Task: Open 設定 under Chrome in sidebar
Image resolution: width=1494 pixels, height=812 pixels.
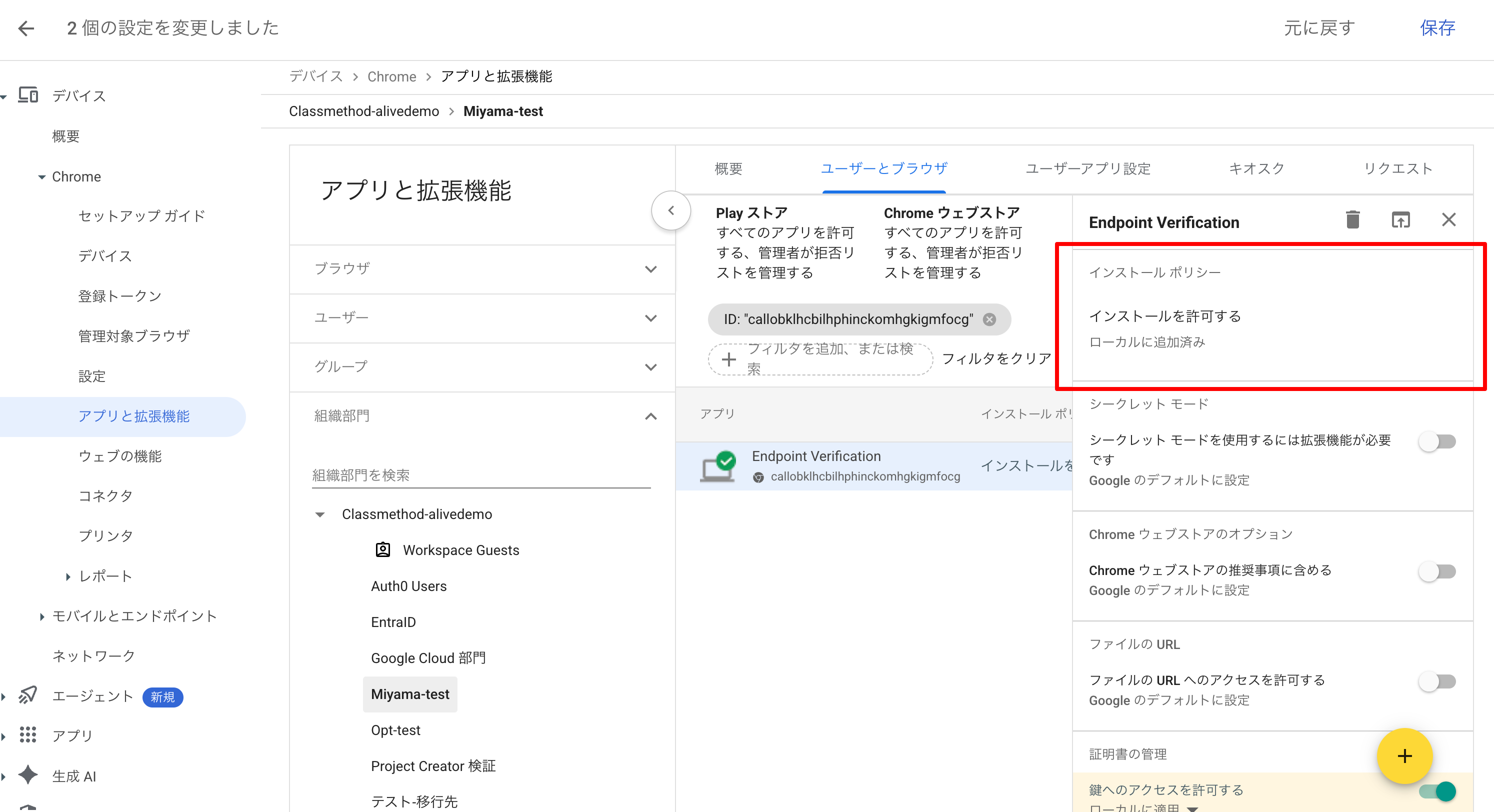Action: (x=91, y=376)
